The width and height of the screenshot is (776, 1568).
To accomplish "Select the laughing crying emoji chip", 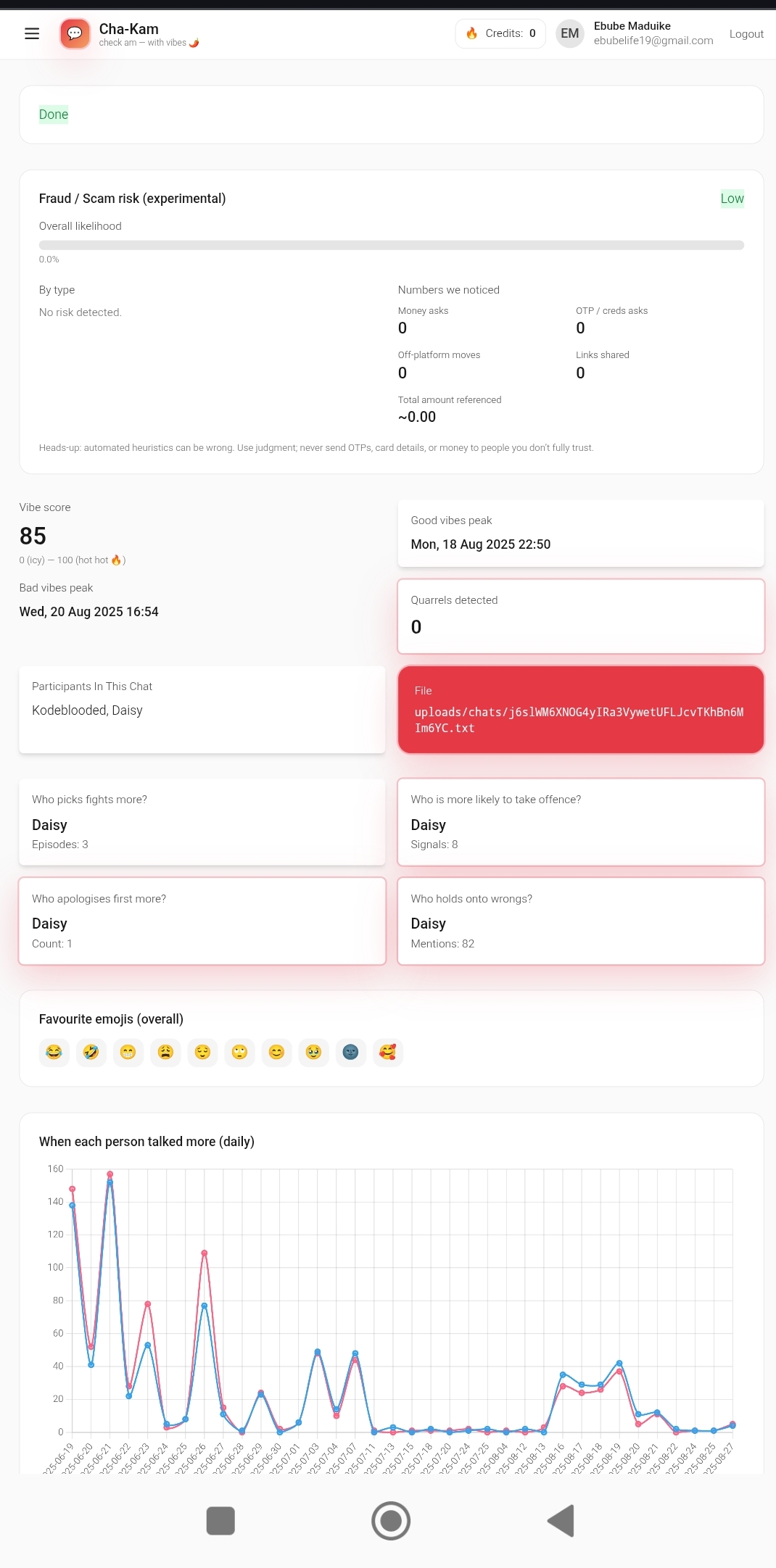I will 54,1052.
